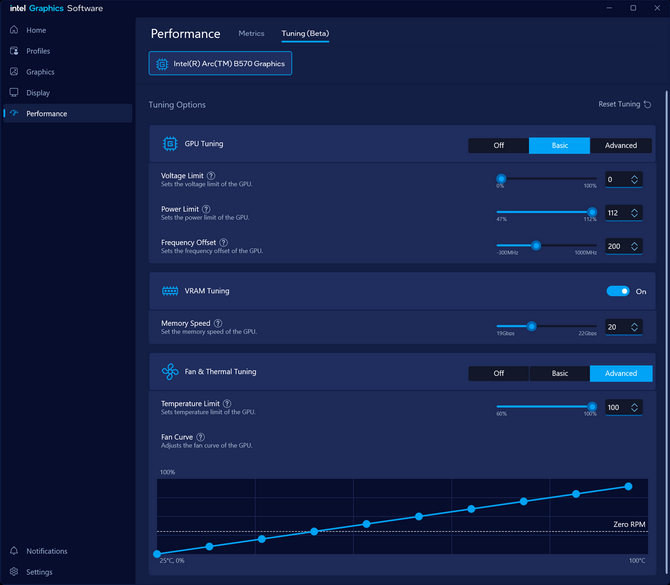Viewport: 670px width, 585px height.
Task: Select the Tuning (Beta) tab
Action: pyautogui.click(x=305, y=33)
